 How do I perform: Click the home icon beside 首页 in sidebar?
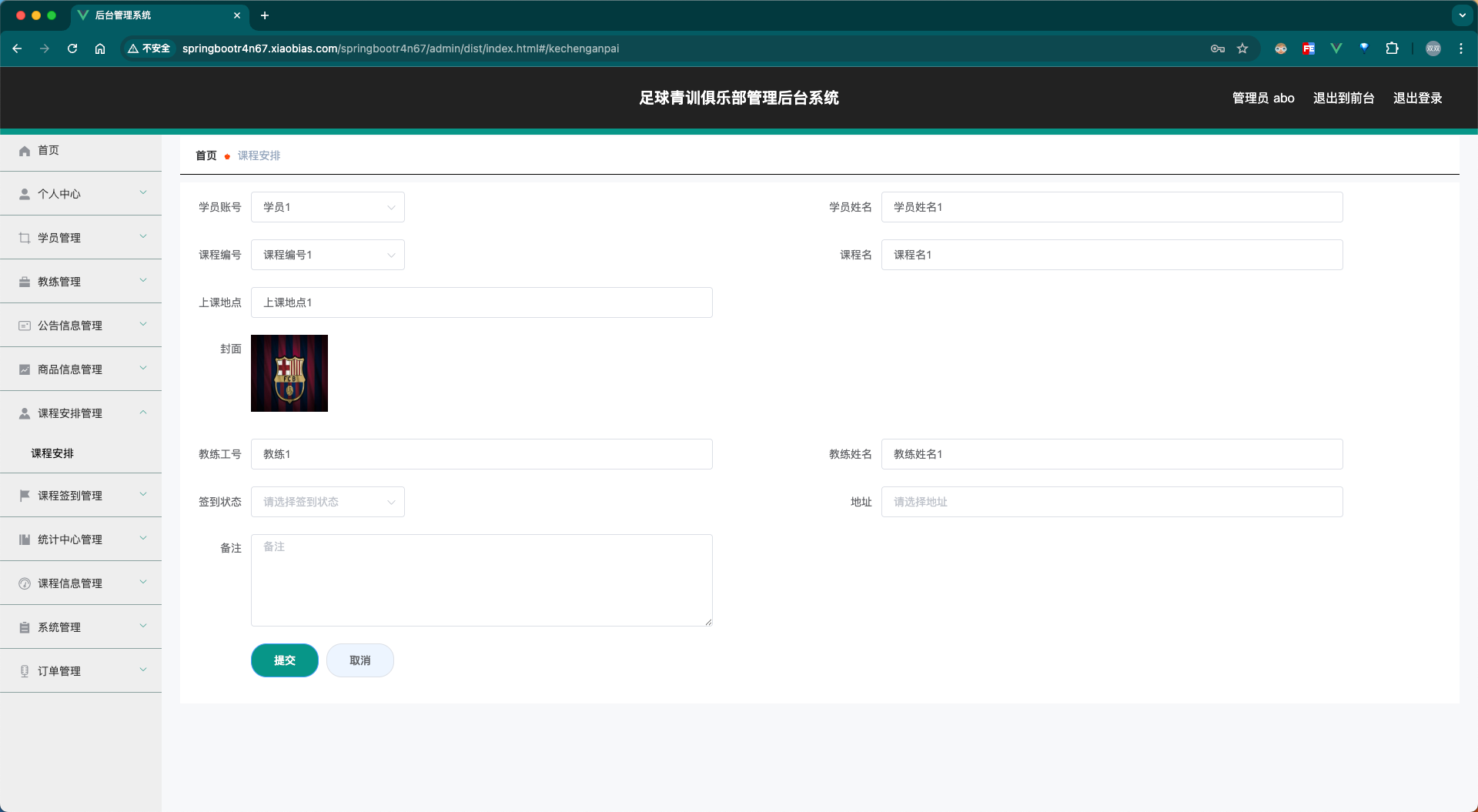coord(25,151)
